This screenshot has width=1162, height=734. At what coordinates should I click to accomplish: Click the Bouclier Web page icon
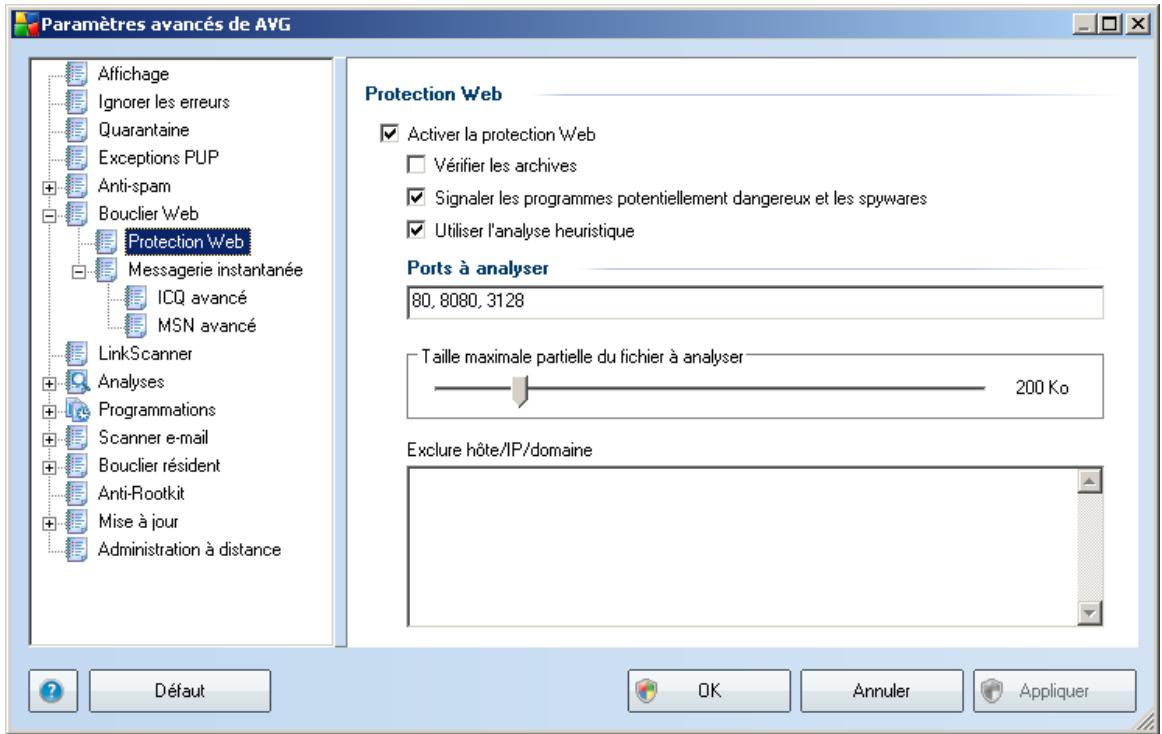[x=76, y=214]
